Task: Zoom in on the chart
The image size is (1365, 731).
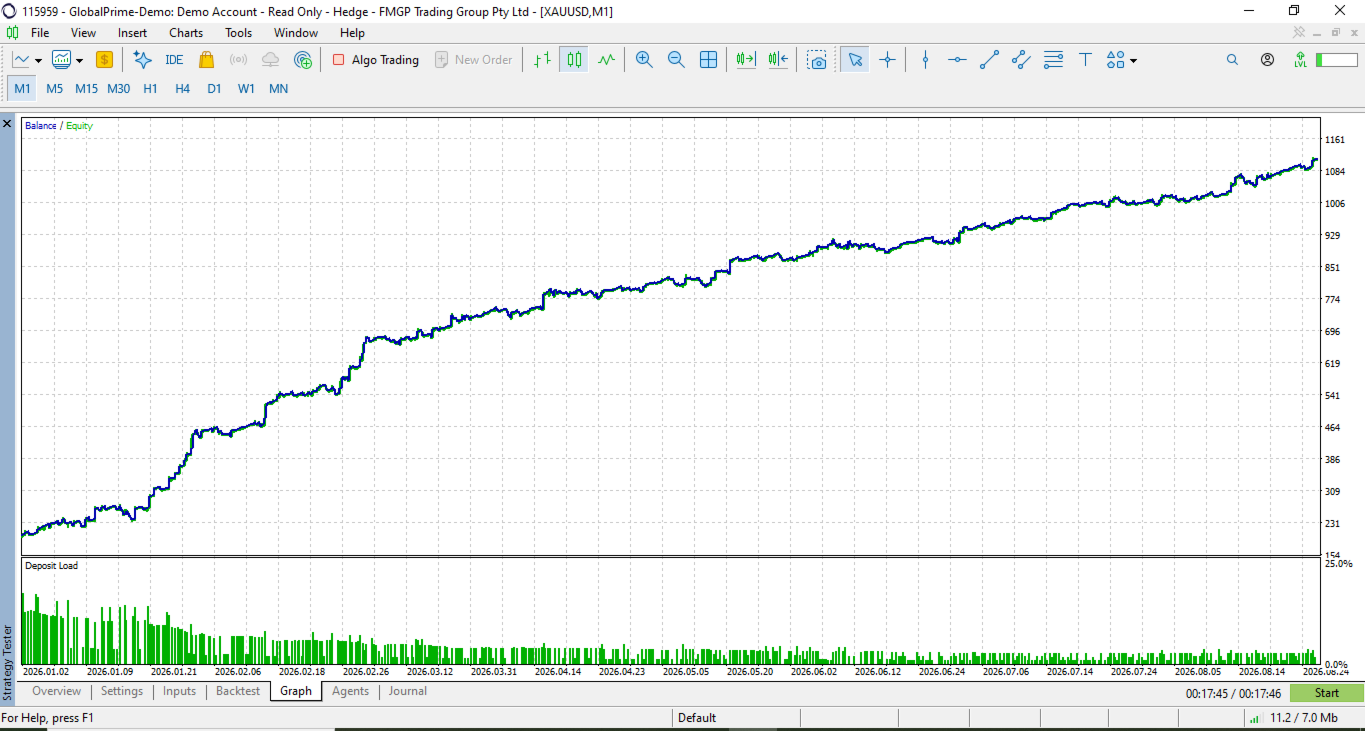Action: 644,60
